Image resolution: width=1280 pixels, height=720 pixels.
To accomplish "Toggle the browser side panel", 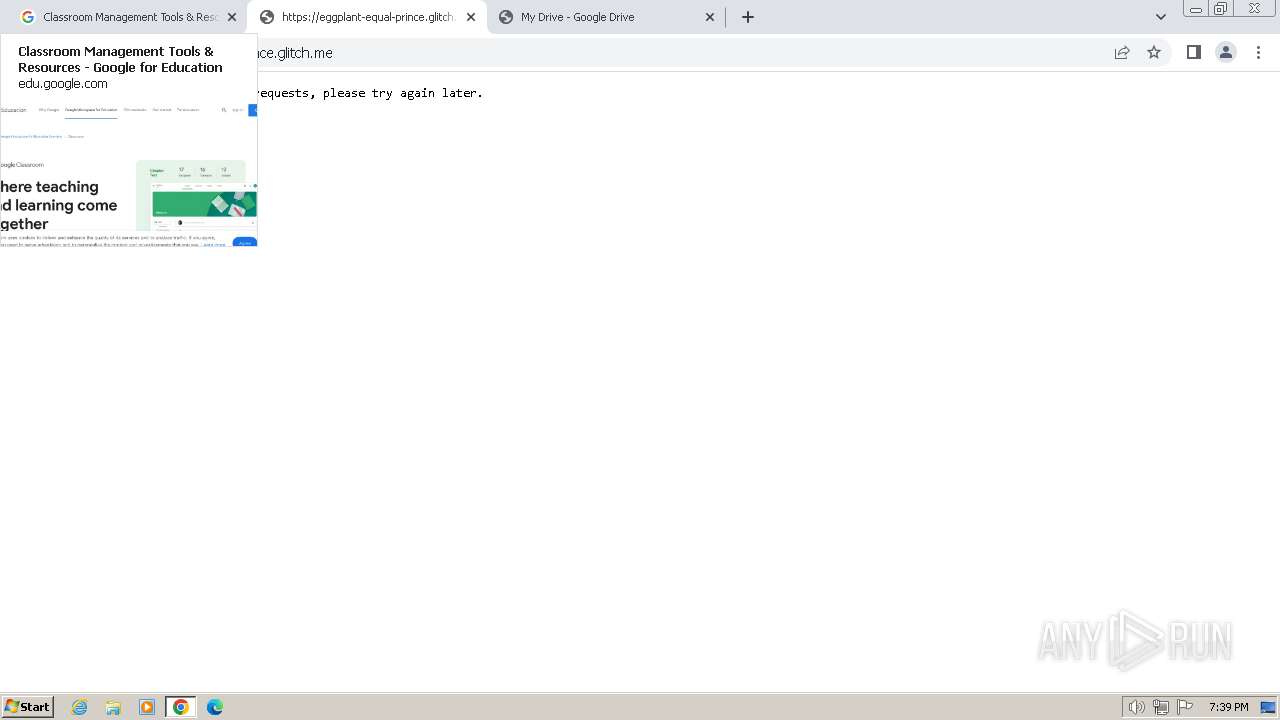I will (1193, 53).
